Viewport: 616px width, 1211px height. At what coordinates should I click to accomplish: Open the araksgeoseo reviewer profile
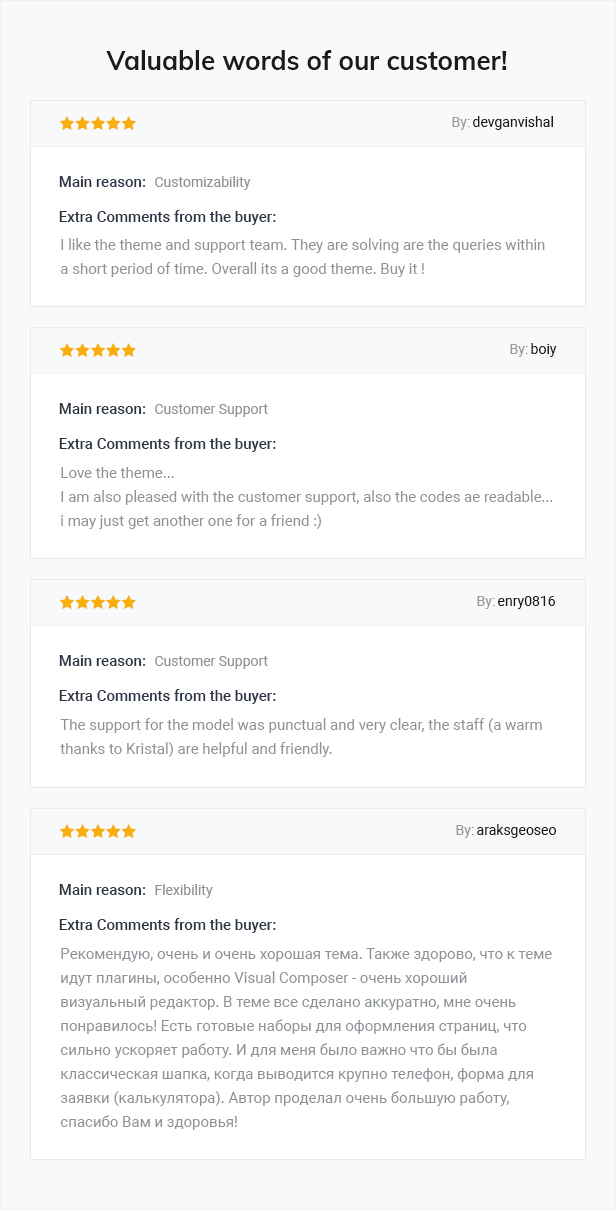pos(516,831)
